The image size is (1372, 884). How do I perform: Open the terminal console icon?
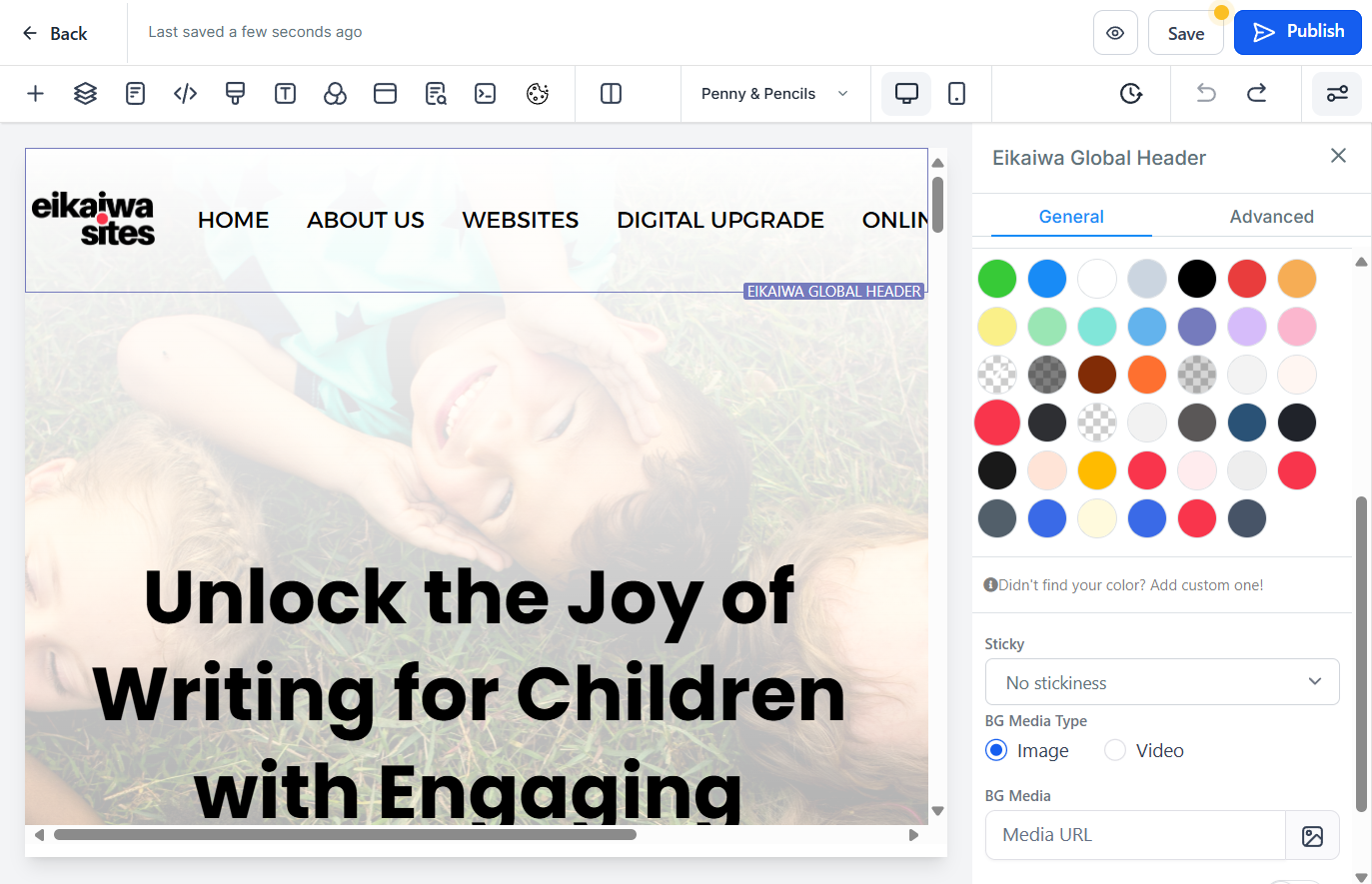point(485,94)
